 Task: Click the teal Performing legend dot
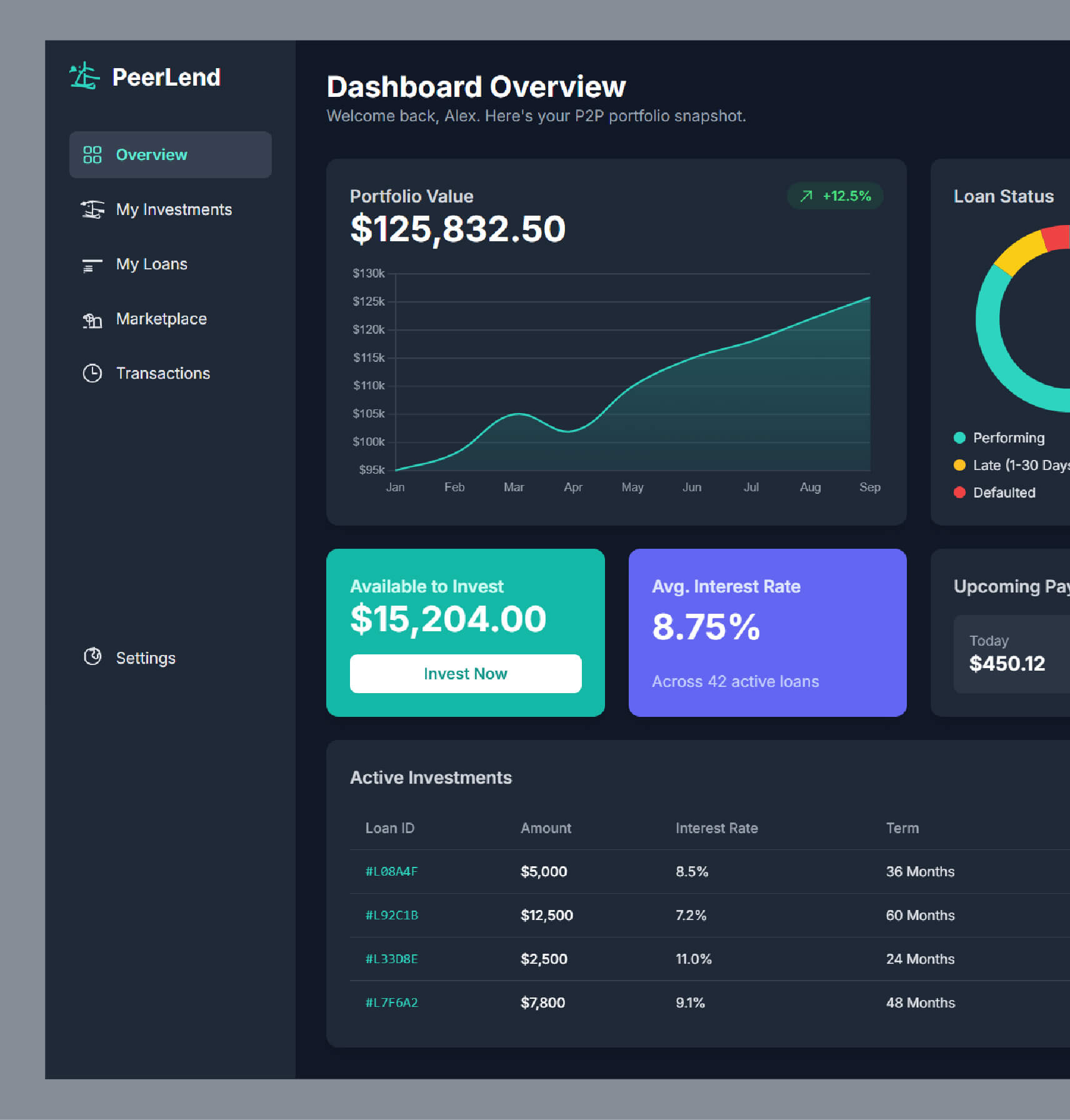[x=959, y=437]
